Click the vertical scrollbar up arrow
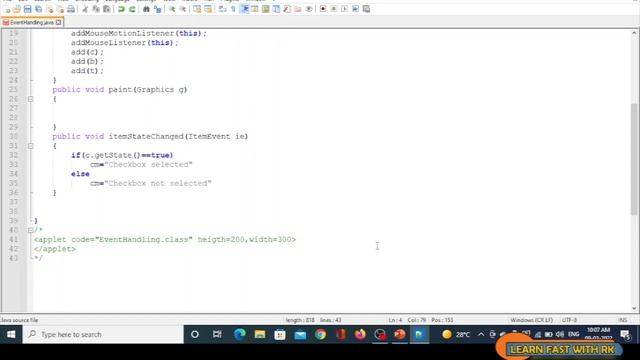Image resolution: width=640 pixels, height=360 pixels. tap(634, 33)
